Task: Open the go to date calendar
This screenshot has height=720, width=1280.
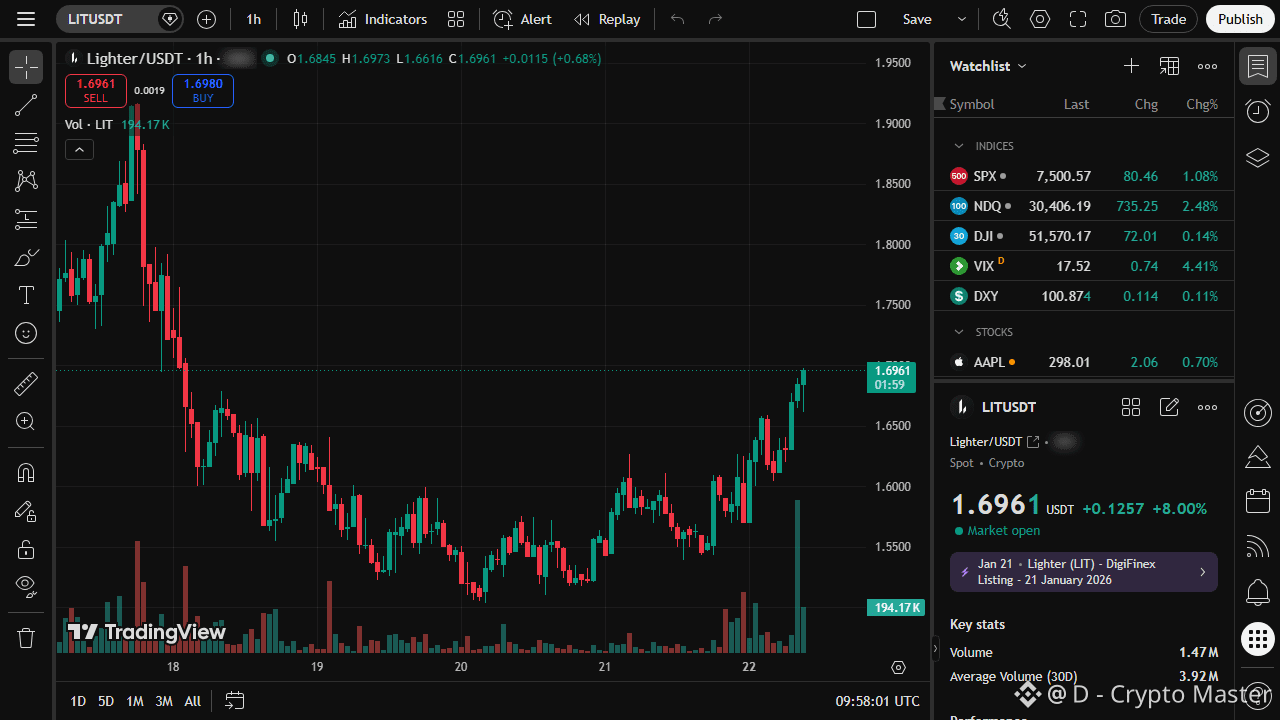Action: (234, 701)
